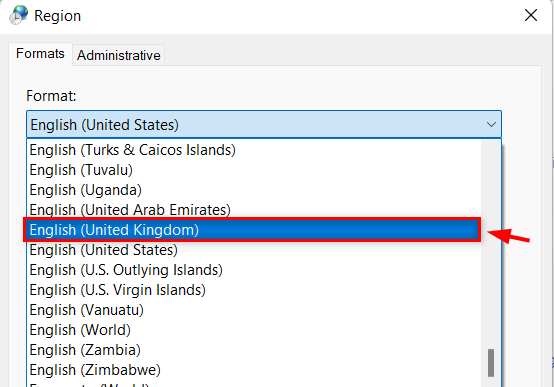
Task: Close the Region dialog window
Action: tap(531, 15)
